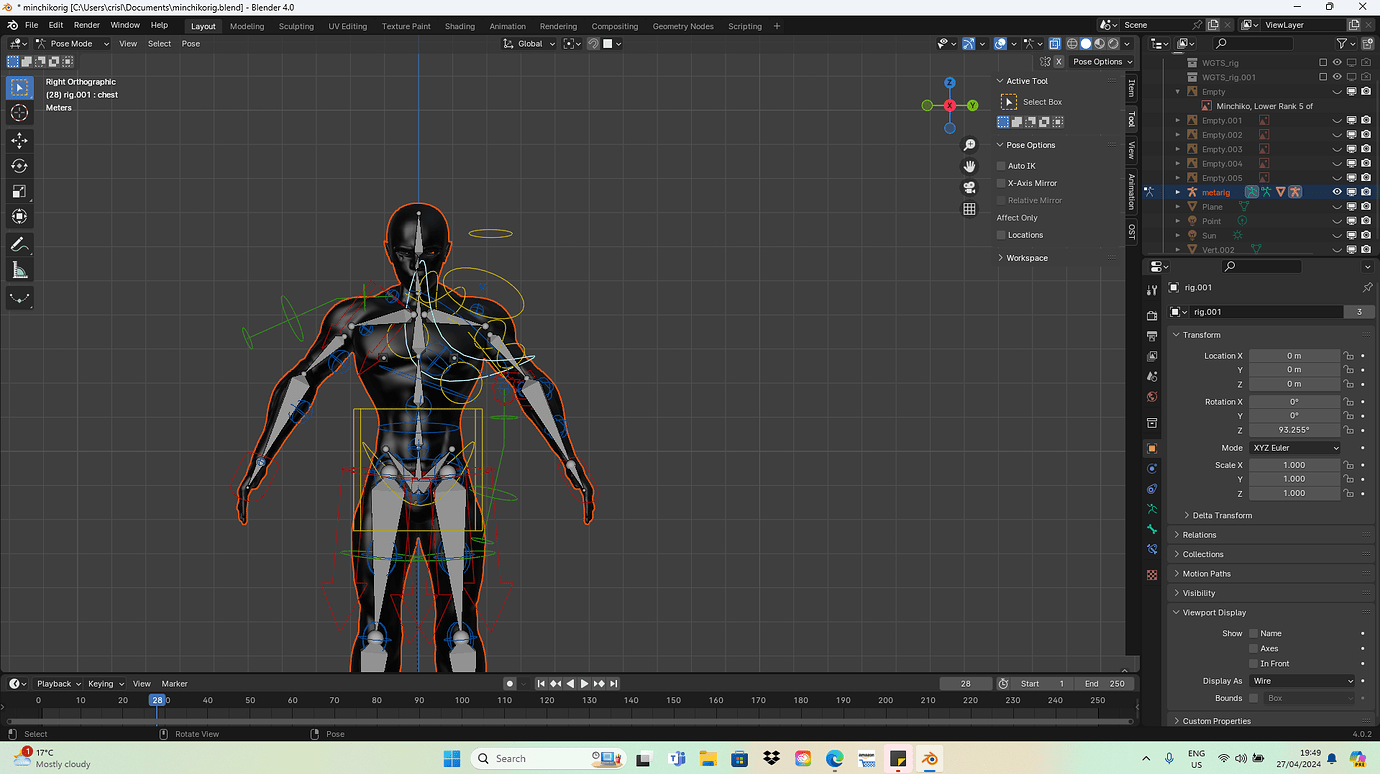Select the Cursor tool in the viewport toolbar
Viewport: 1380px width, 774px height.
coord(19,114)
